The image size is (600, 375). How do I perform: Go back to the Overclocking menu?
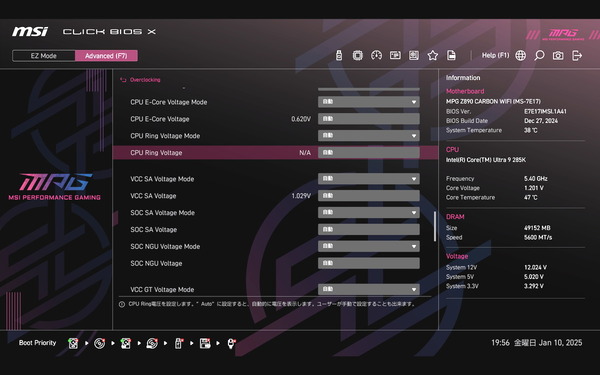tap(145, 80)
